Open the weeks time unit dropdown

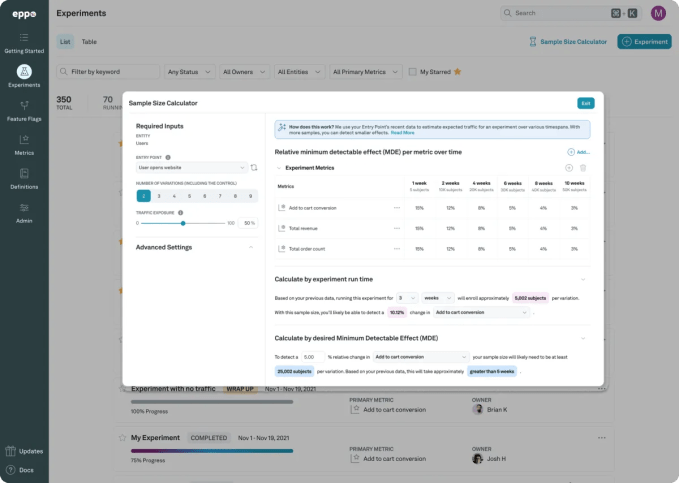pyautogui.click(x=437, y=298)
